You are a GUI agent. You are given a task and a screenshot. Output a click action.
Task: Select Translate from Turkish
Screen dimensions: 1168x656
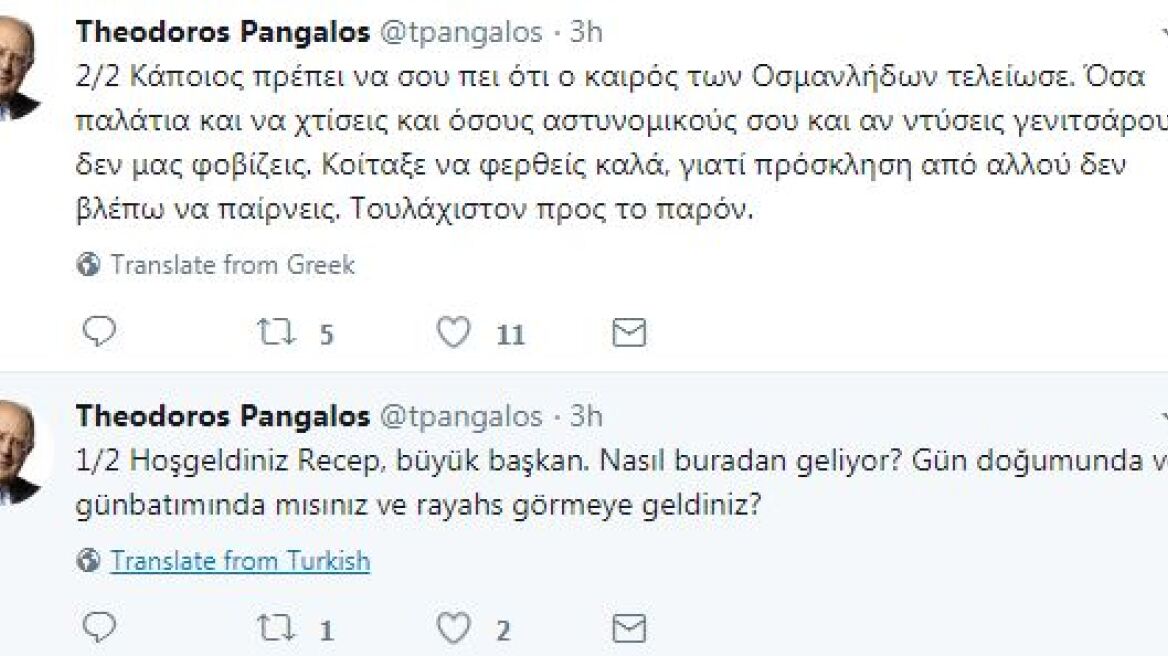[x=240, y=560]
